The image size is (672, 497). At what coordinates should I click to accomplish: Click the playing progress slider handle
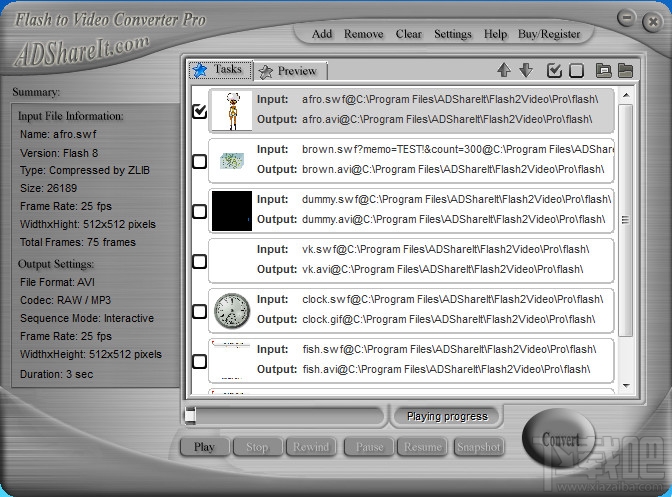click(190, 416)
